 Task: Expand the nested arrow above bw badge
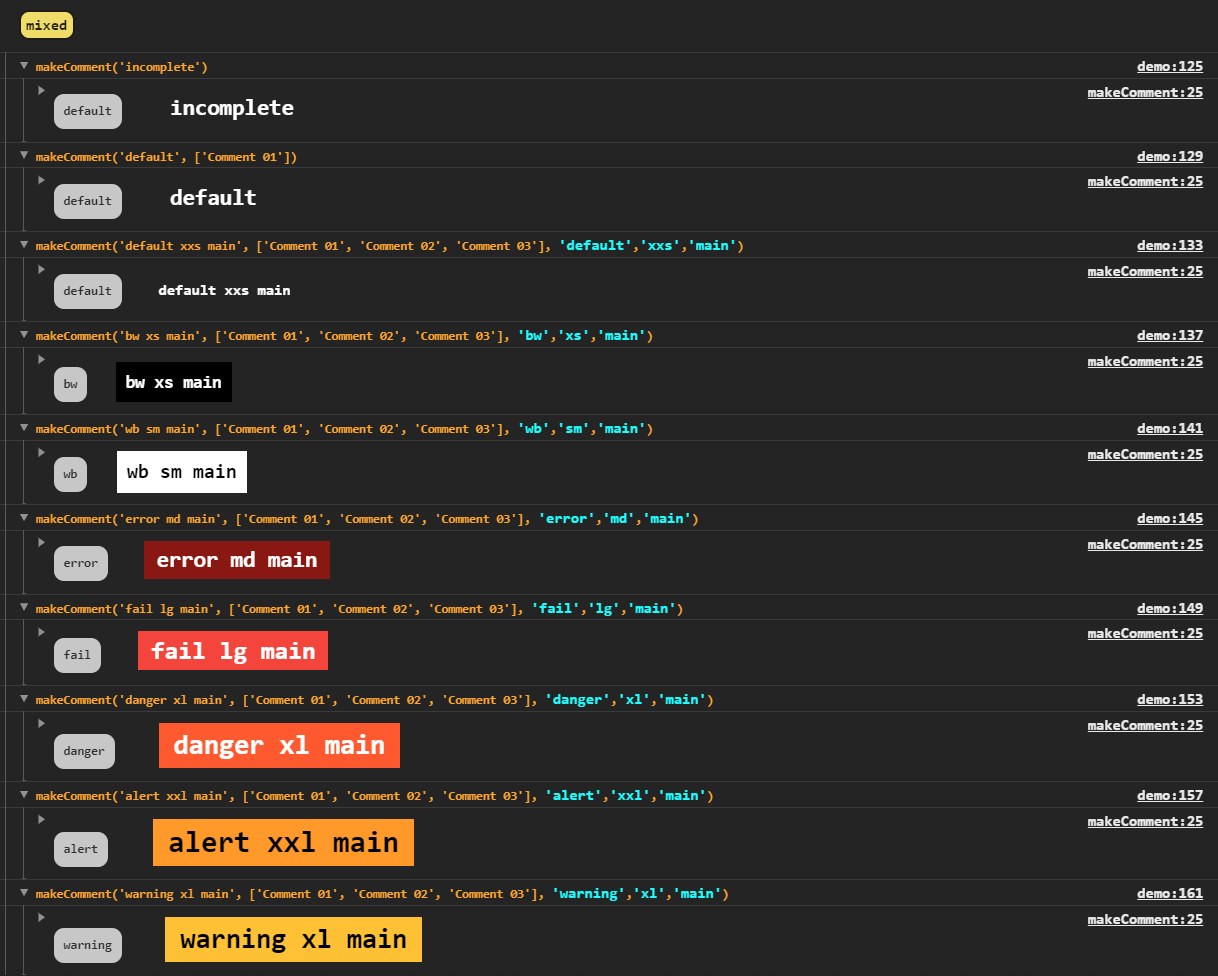coord(42,359)
